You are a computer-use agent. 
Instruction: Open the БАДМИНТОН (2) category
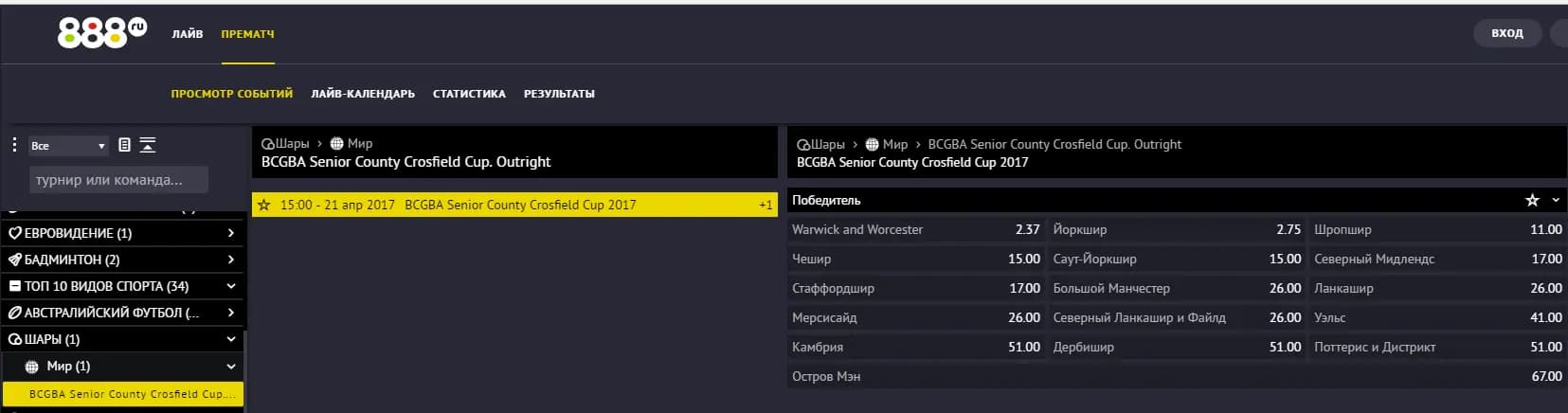point(123,260)
